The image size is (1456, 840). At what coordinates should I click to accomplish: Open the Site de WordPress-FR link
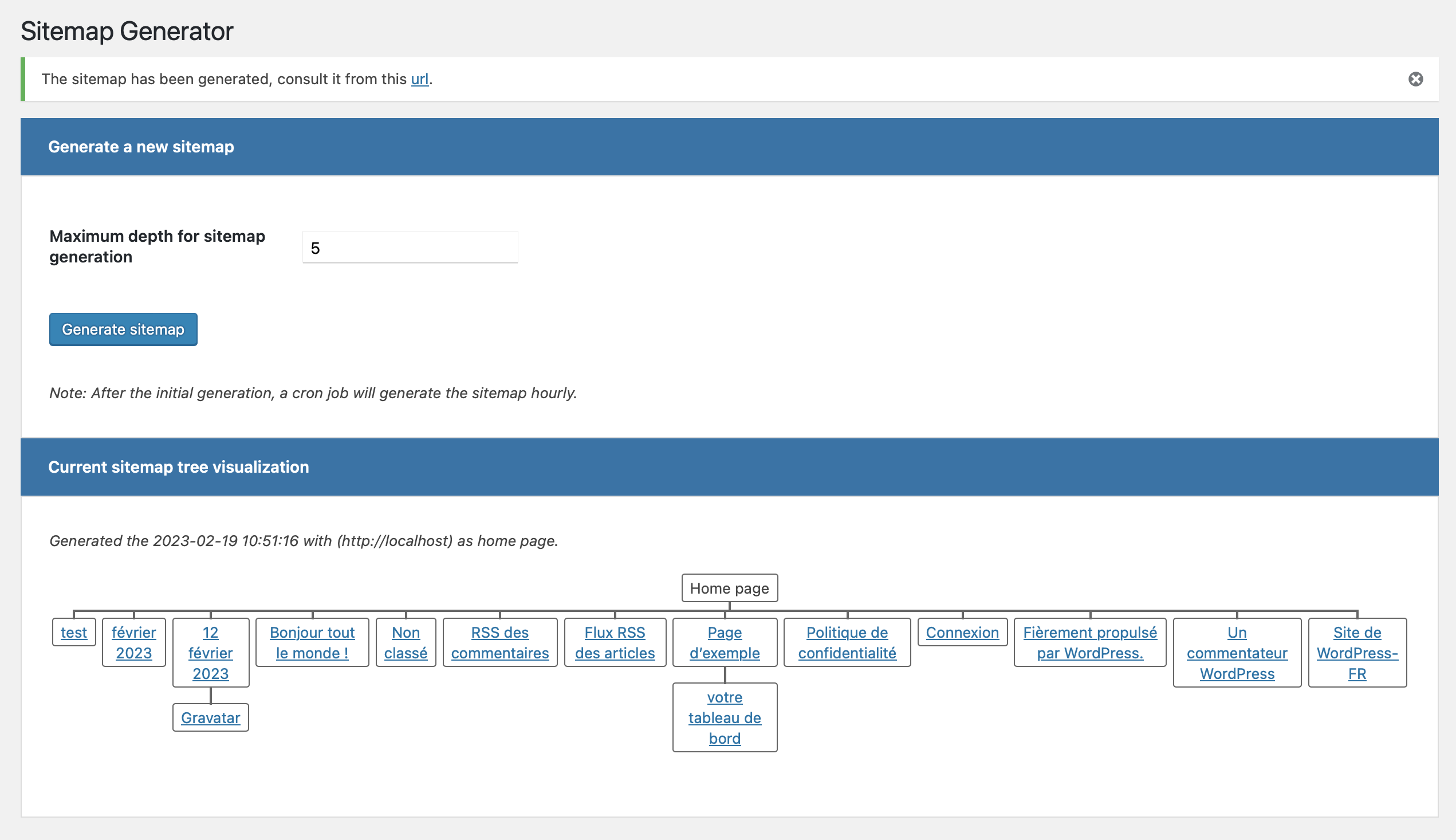coord(1357,653)
